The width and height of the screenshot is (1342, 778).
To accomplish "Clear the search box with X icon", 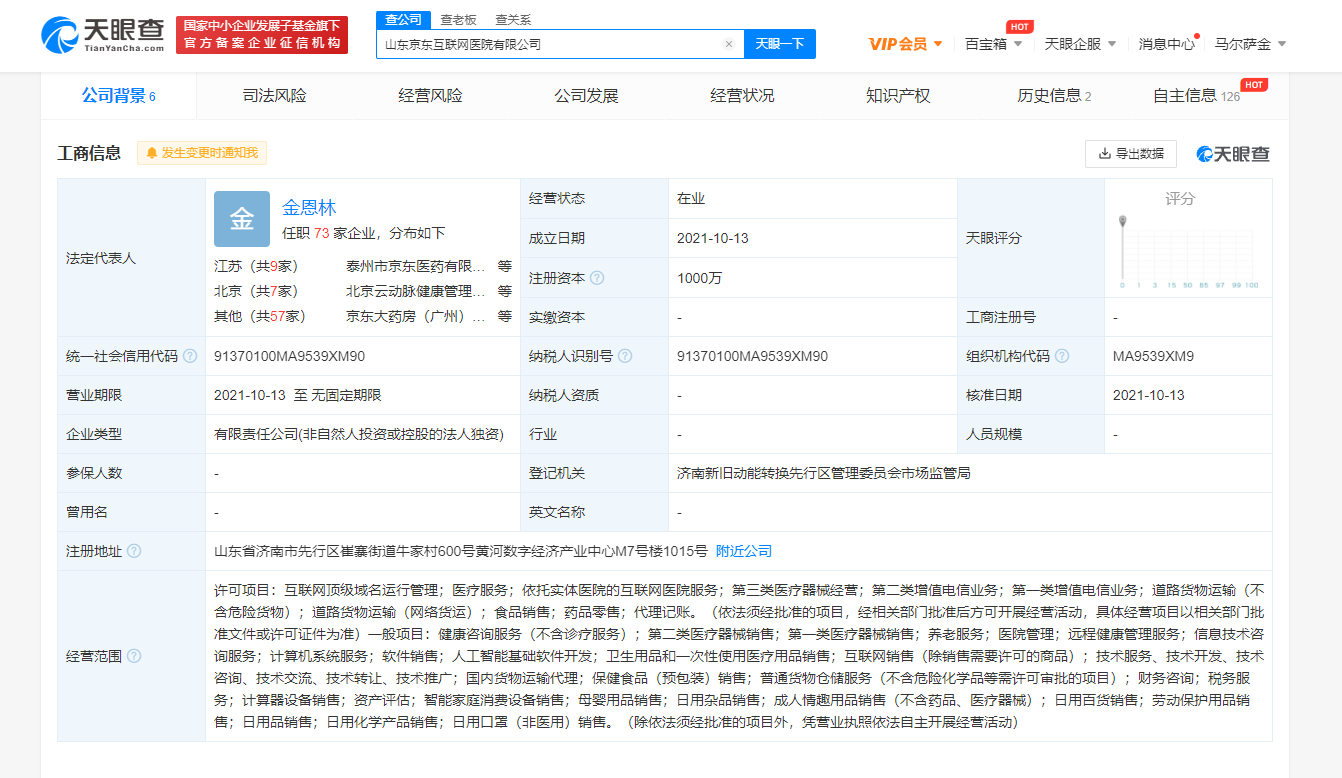I will click(729, 44).
